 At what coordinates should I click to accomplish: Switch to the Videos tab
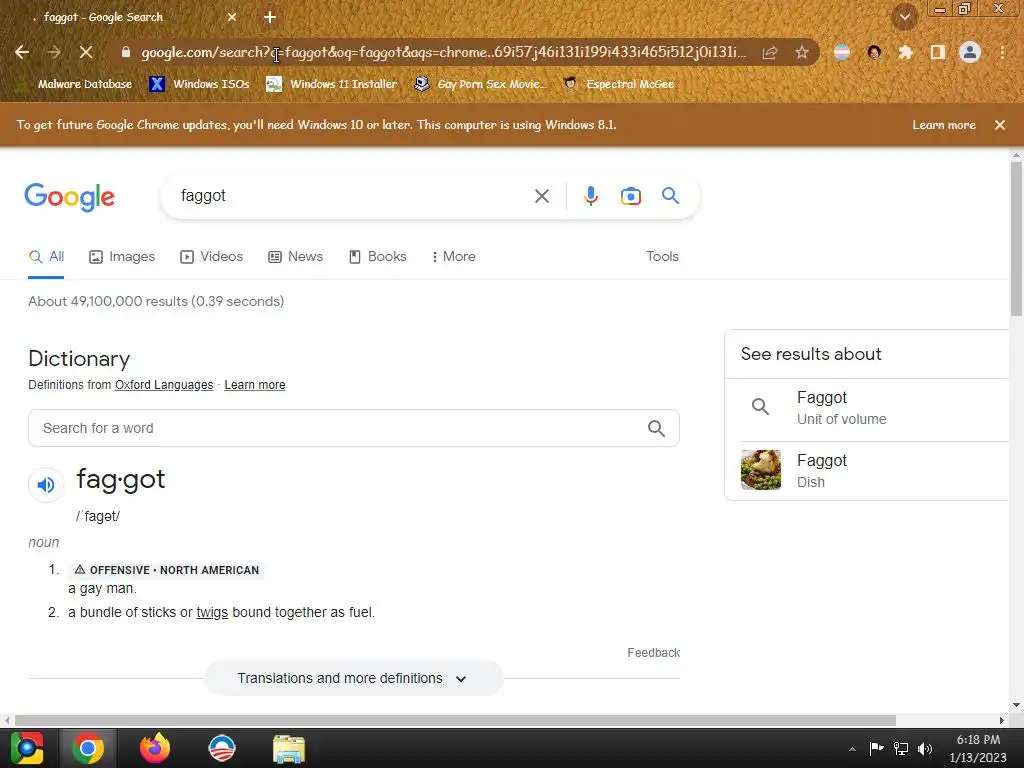[x=212, y=257]
